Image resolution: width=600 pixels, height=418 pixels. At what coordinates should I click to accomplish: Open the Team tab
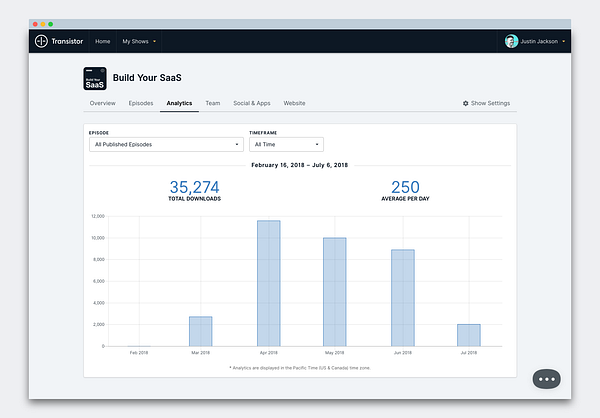[x=213, y=103]
